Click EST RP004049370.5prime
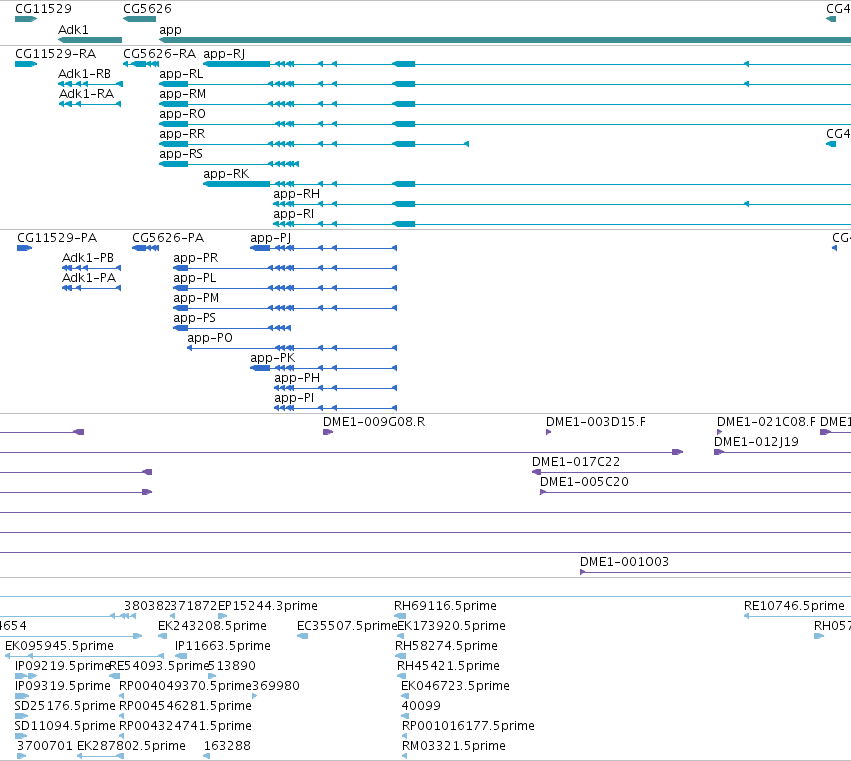851x761 pixels. tap(122, 696)
